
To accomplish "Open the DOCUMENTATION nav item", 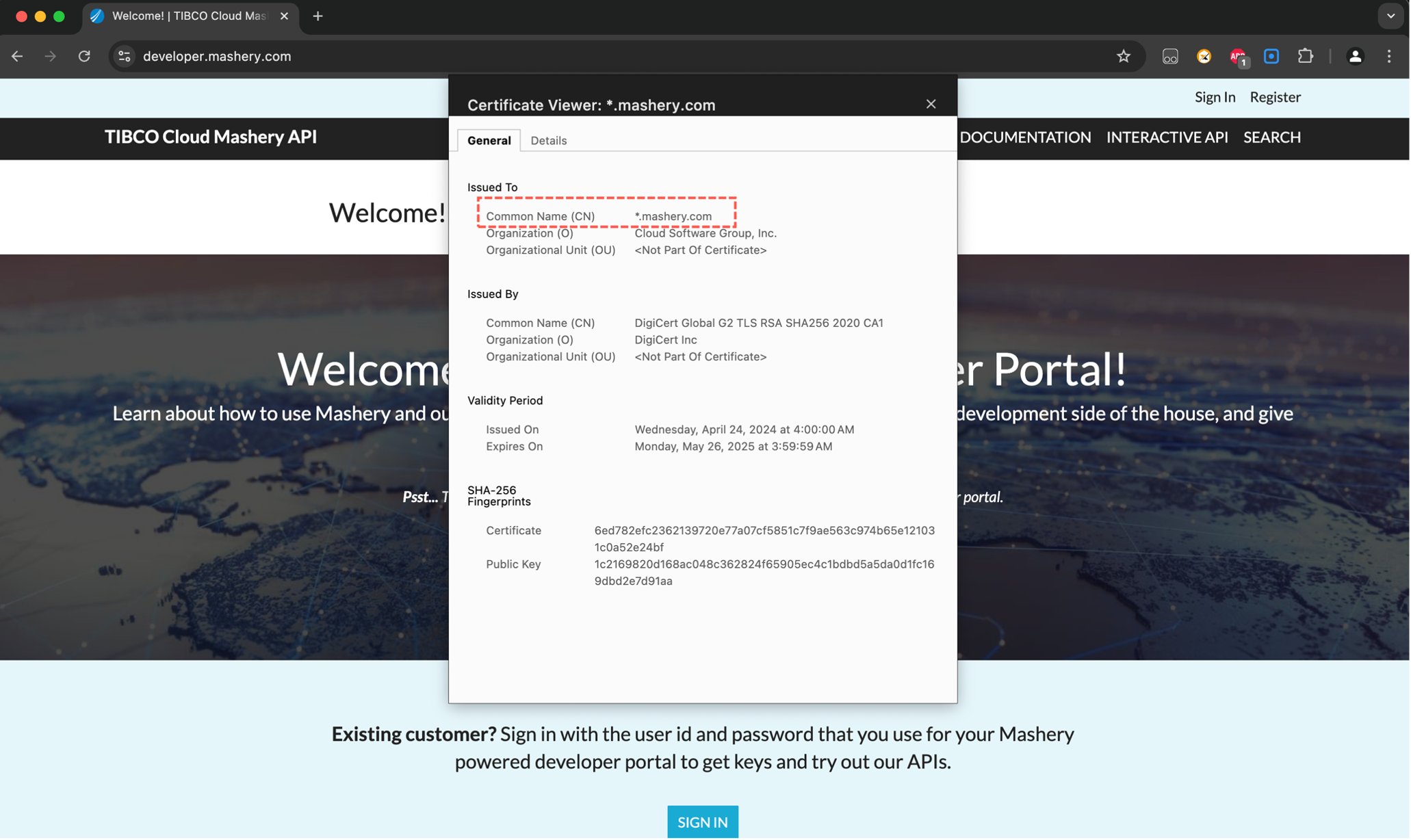I will [1025, 137].
